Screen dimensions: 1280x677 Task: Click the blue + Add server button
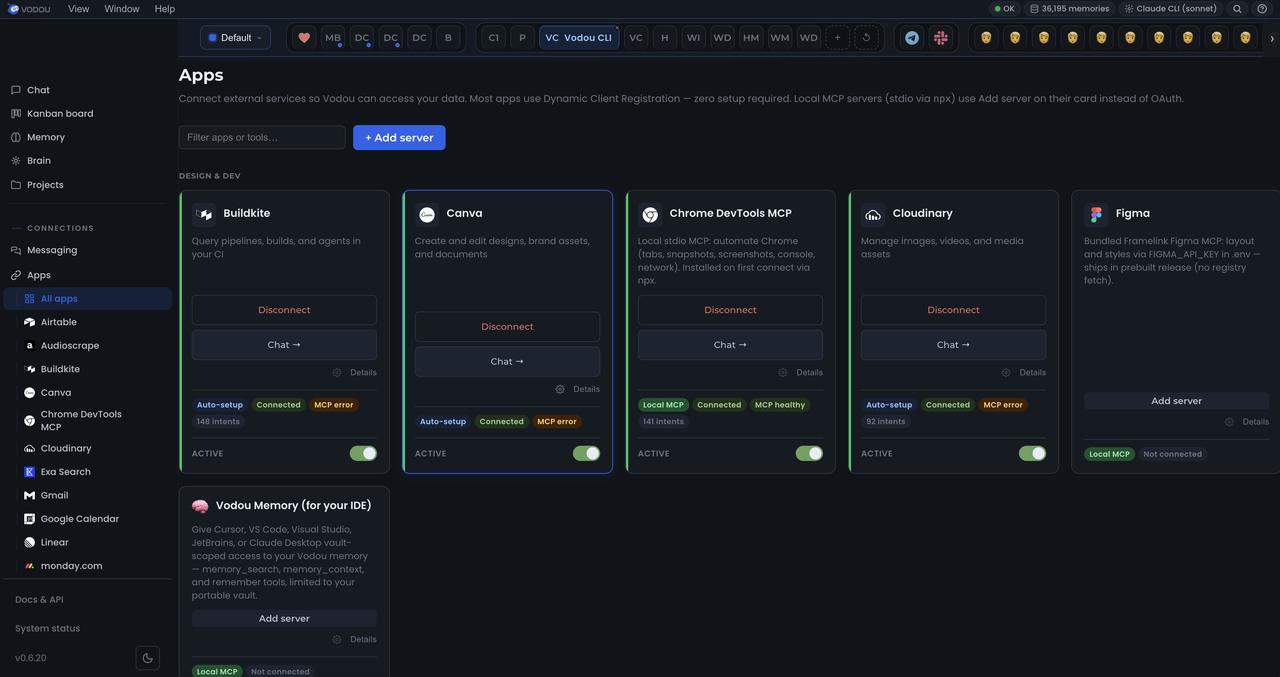click(x=399, y=138)
